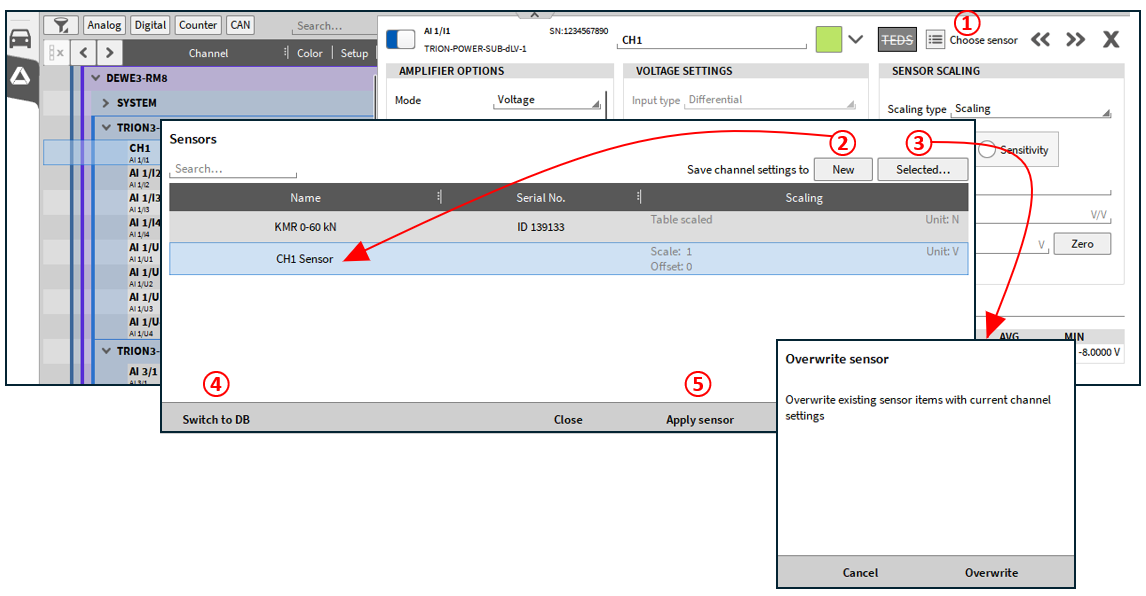This screenshot has width=1146, height=596.
Task: Open the Mode Voltage dropdown
Action: pyautogui.click(x=550, y=100)
